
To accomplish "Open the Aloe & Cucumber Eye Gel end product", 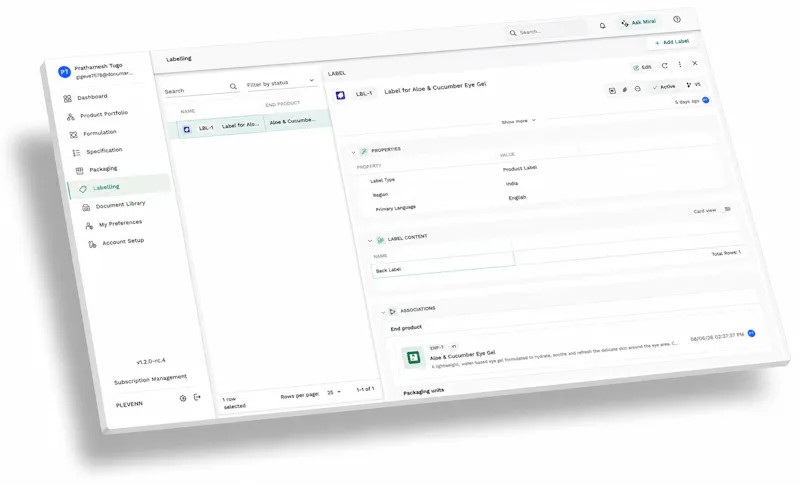I will coord(462,354).
